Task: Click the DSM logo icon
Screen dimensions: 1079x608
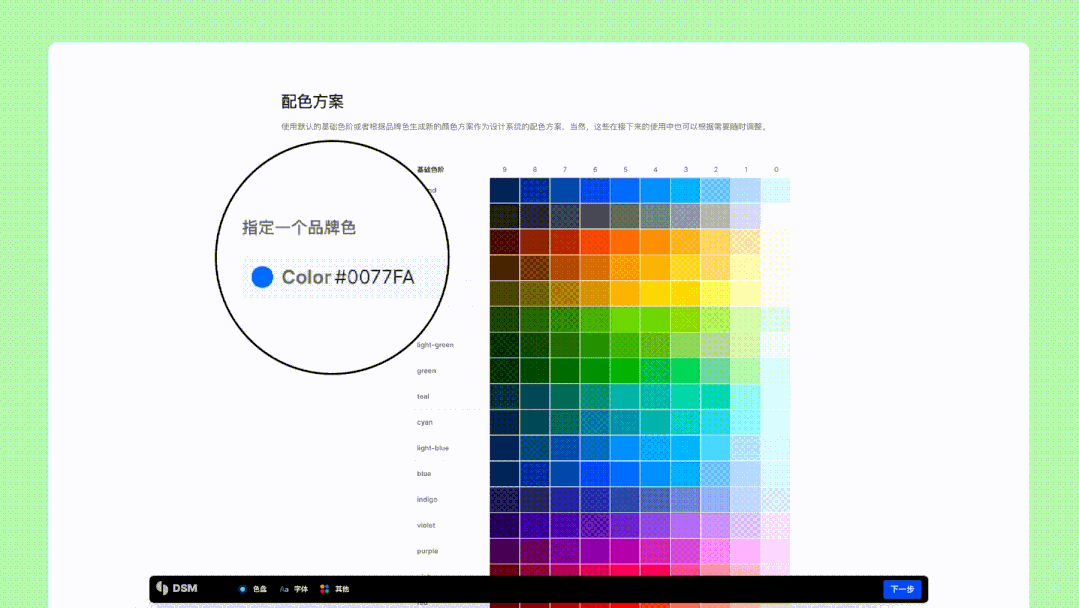Action: (162, 588)
